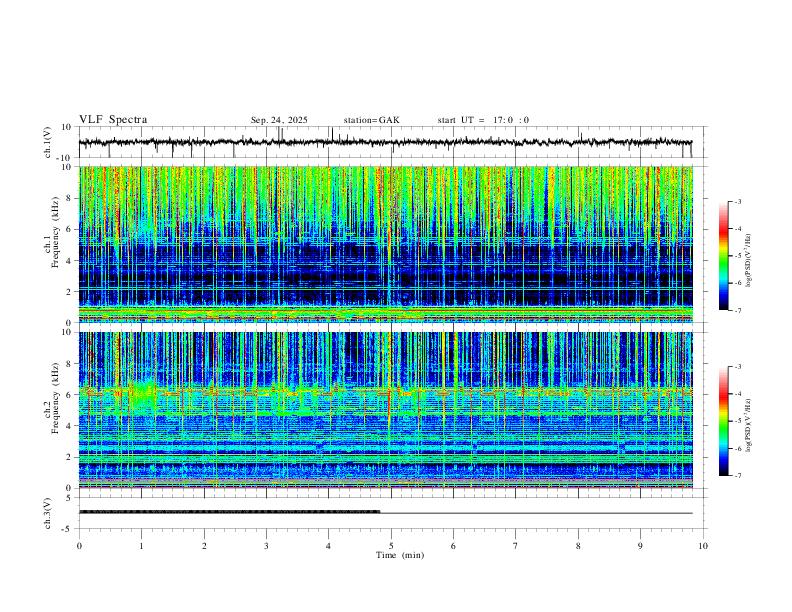Click the ch.1 color scale bar
The image size is (792, 612).
click(723, 256)
